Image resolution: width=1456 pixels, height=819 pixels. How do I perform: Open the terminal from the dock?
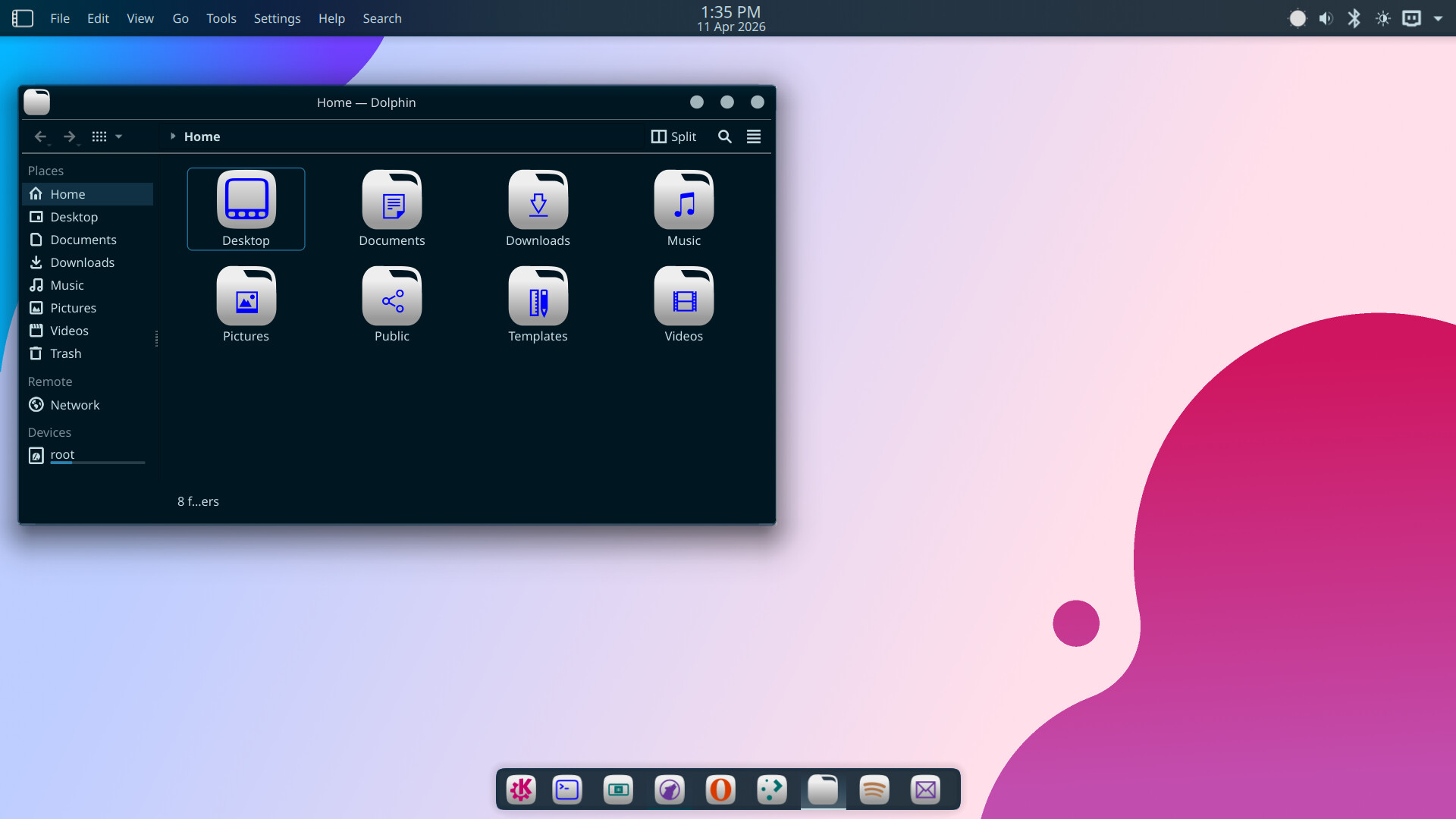coord(567,789)
